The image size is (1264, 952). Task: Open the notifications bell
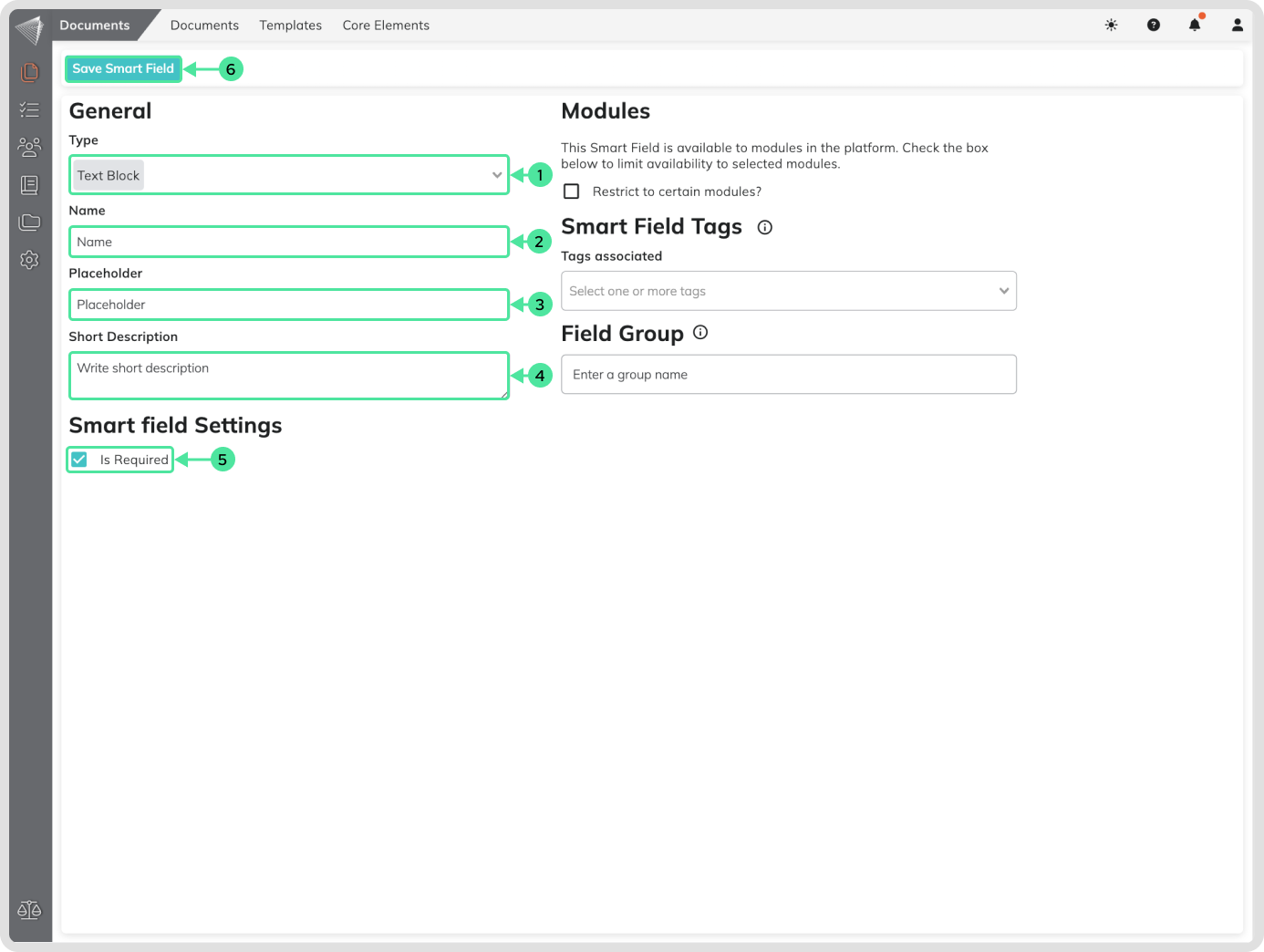tap(1195, 26)
